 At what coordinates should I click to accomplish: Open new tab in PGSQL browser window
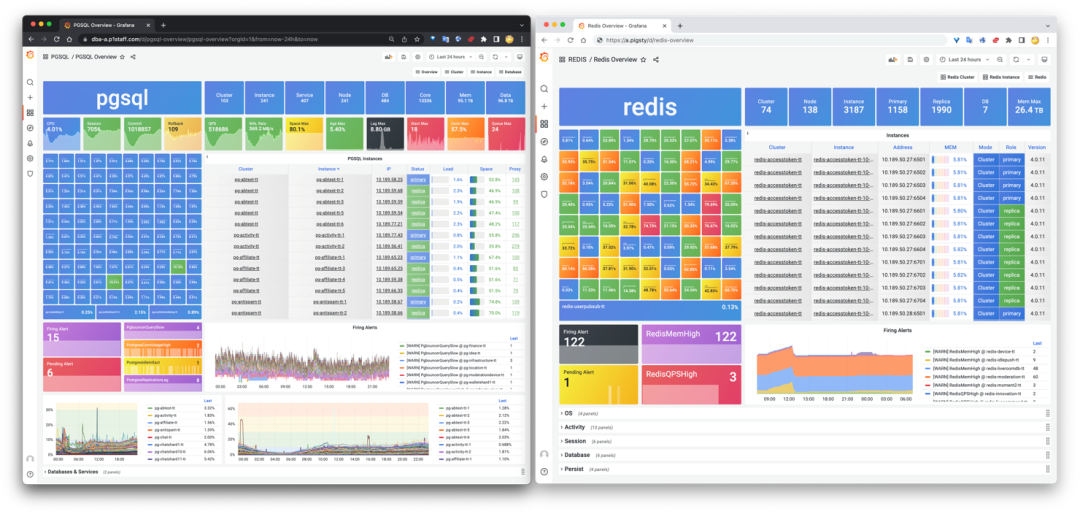pyautogui.click(x=163, y=24)
